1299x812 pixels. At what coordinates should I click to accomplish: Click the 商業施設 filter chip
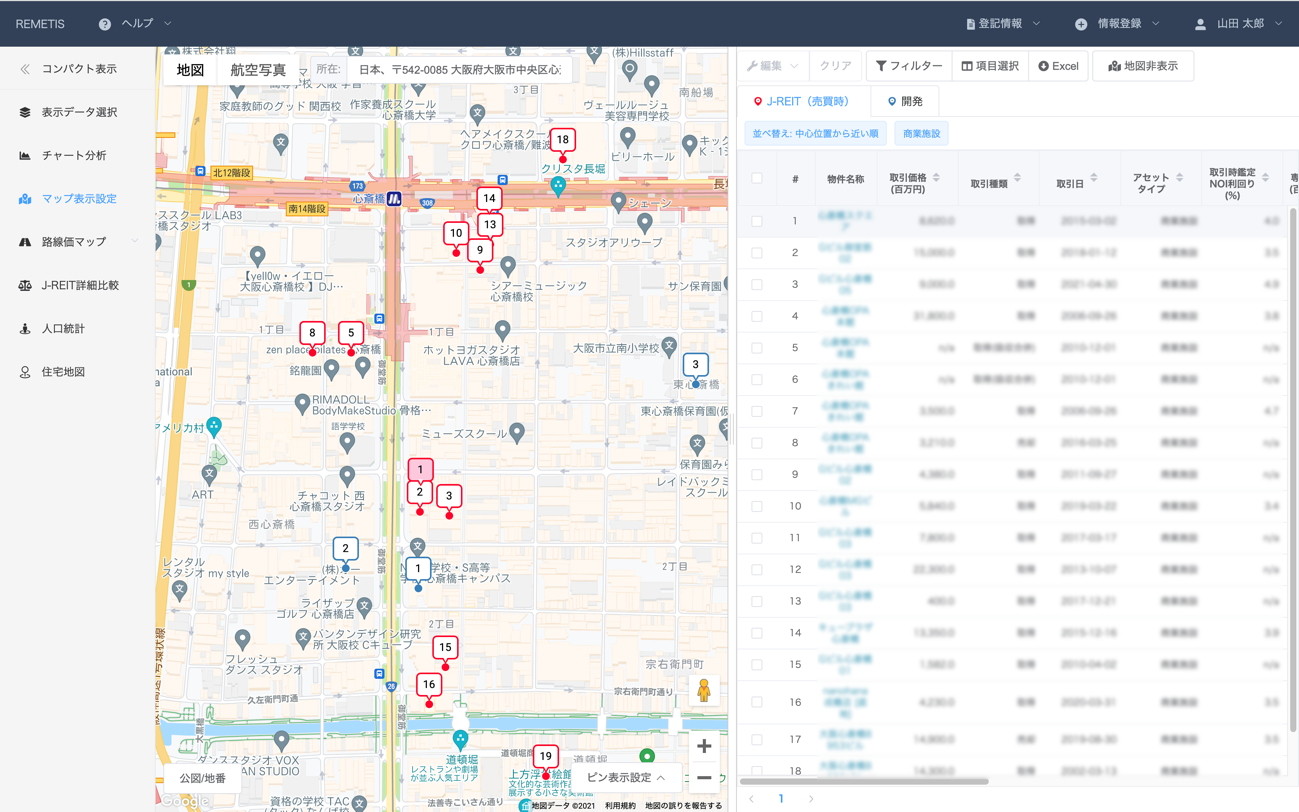(x=921, y=133)
